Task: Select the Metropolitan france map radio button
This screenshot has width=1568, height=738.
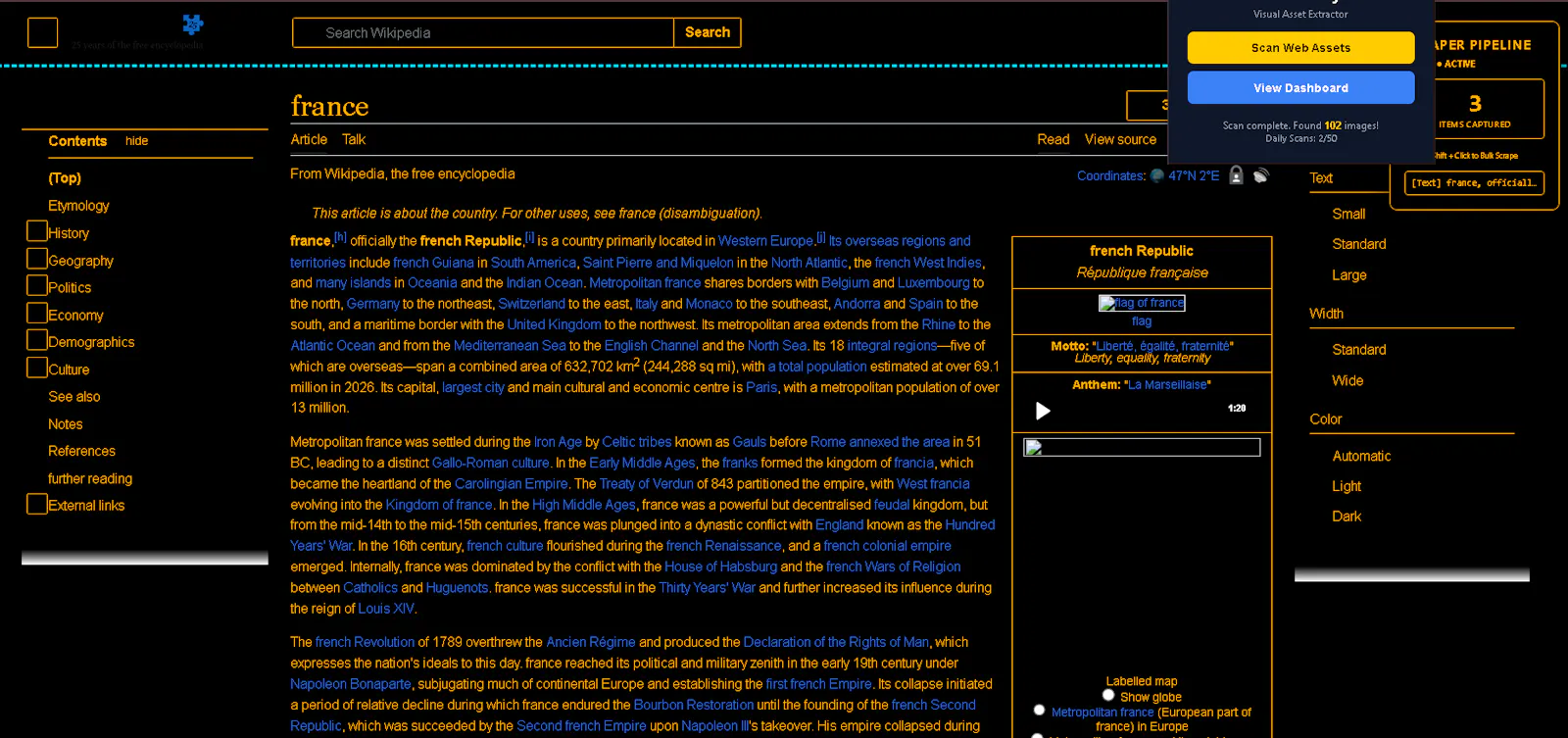Action: tap(1039, 710)
